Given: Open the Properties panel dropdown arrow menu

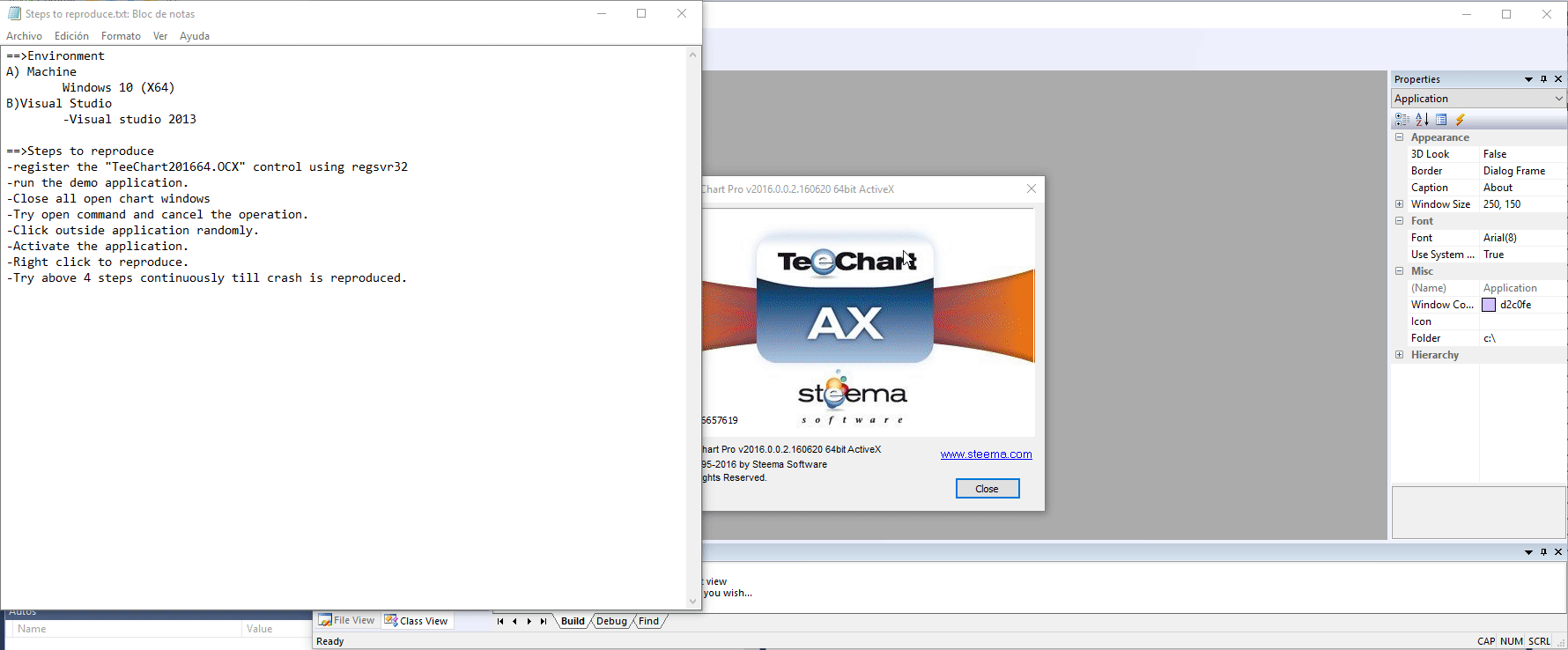Looking at the screenshot, I should click(1528, 79).
